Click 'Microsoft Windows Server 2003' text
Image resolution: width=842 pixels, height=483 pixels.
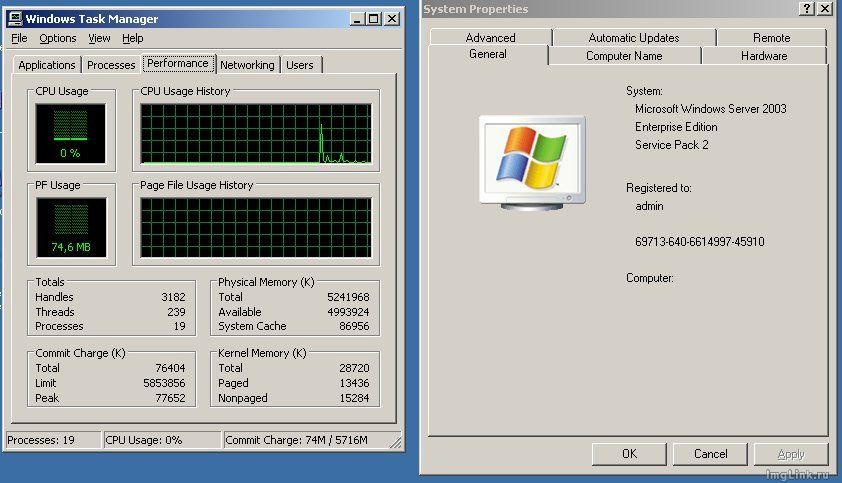(x=710, y=109)
